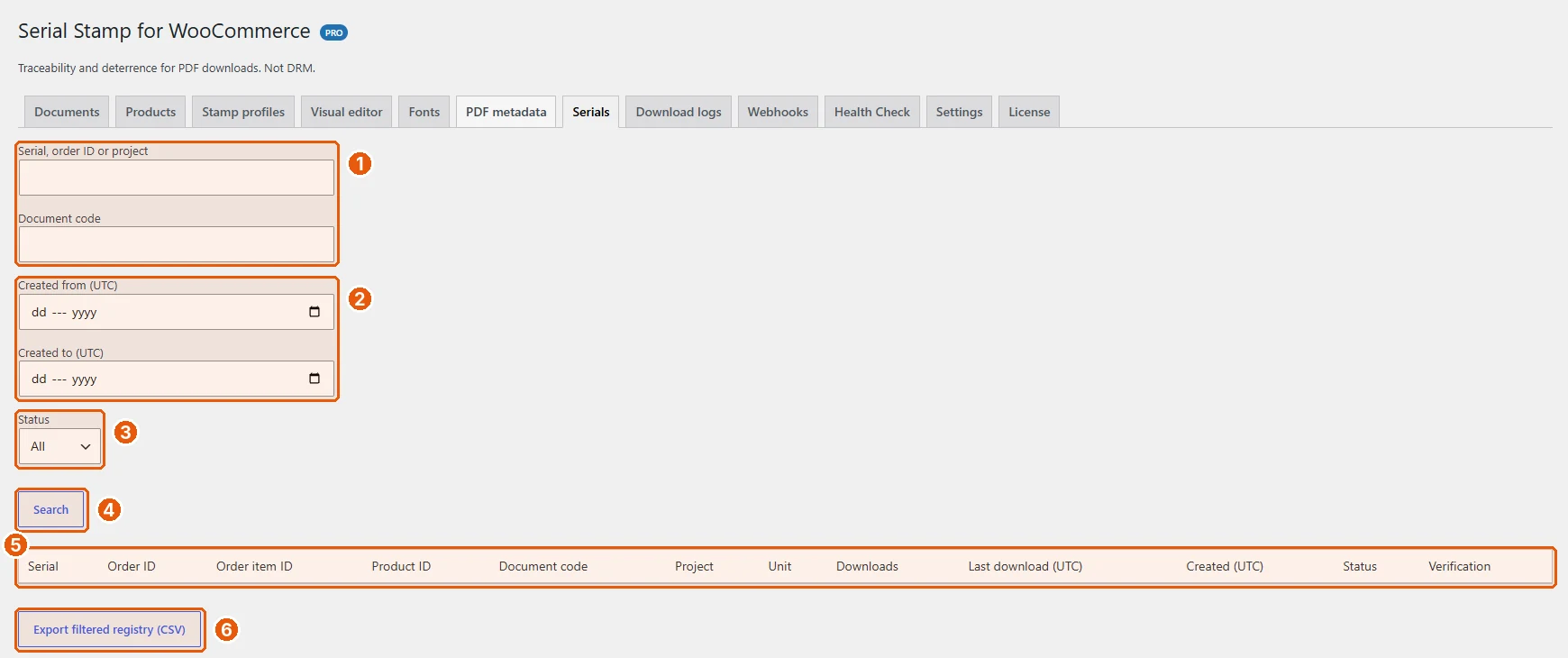The image size is (1568, 658).
Task: Switch to PDF metadata tab
Action: coord(506,112)
